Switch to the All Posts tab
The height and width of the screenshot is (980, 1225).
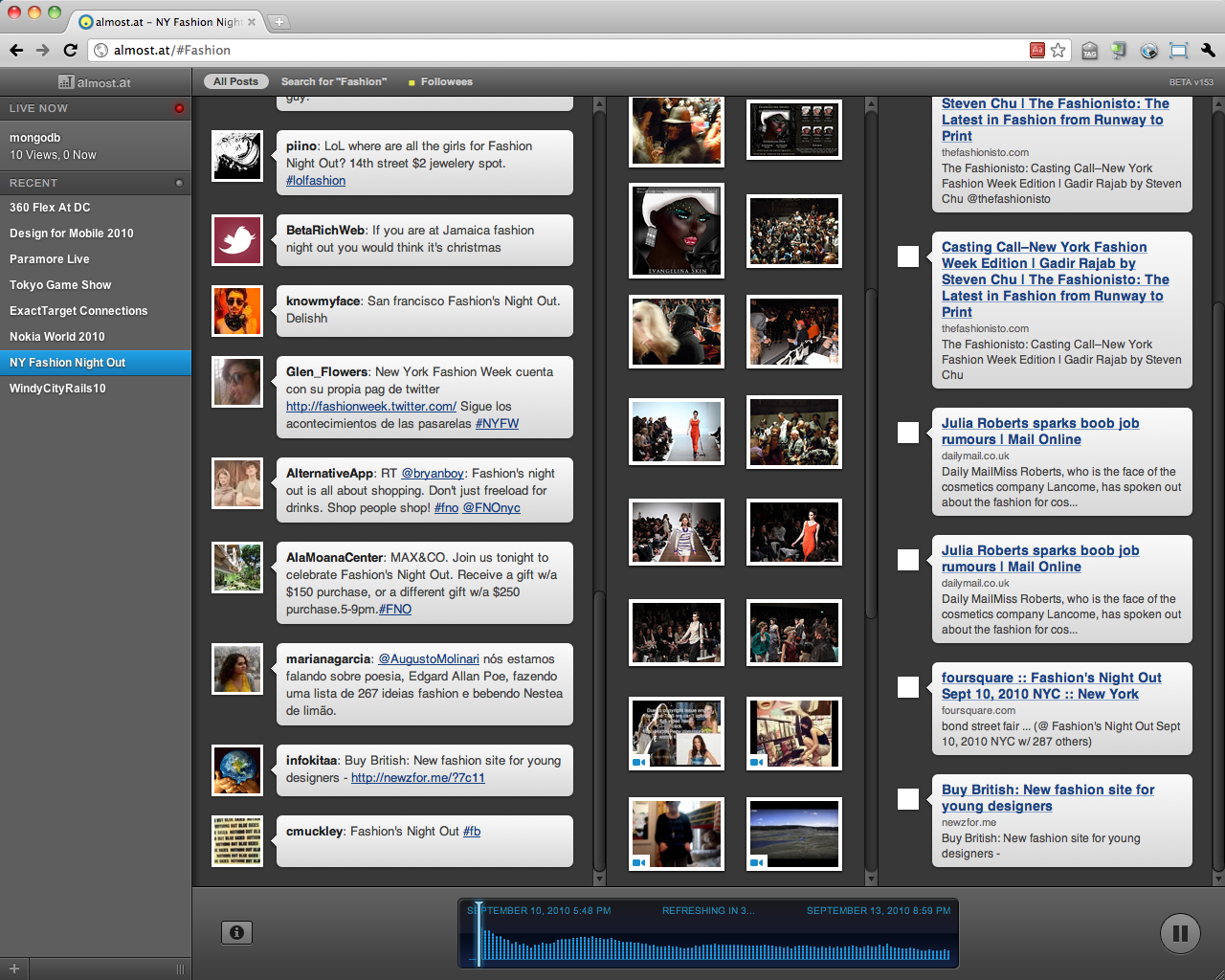[x=235, y=81]
